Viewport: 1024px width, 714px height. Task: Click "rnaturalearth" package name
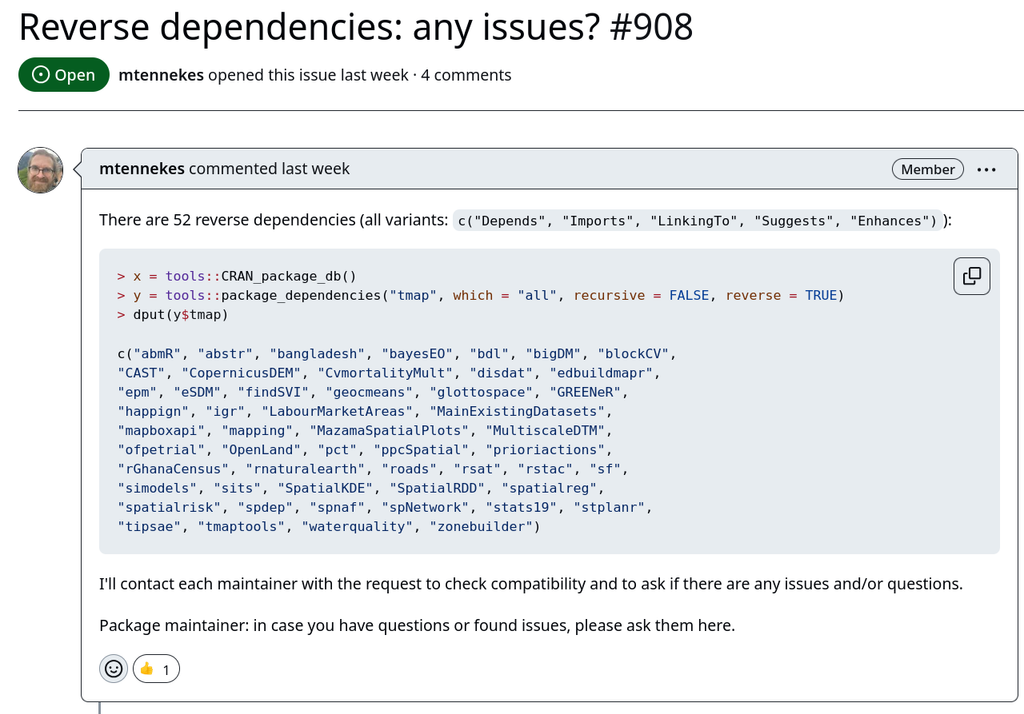click(x=306, y=469)
